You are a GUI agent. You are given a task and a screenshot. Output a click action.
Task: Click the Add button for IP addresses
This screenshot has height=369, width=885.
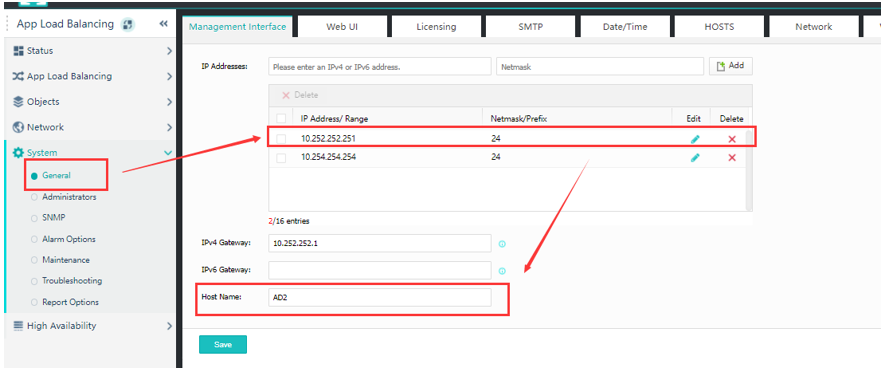(x=730, y=66)
